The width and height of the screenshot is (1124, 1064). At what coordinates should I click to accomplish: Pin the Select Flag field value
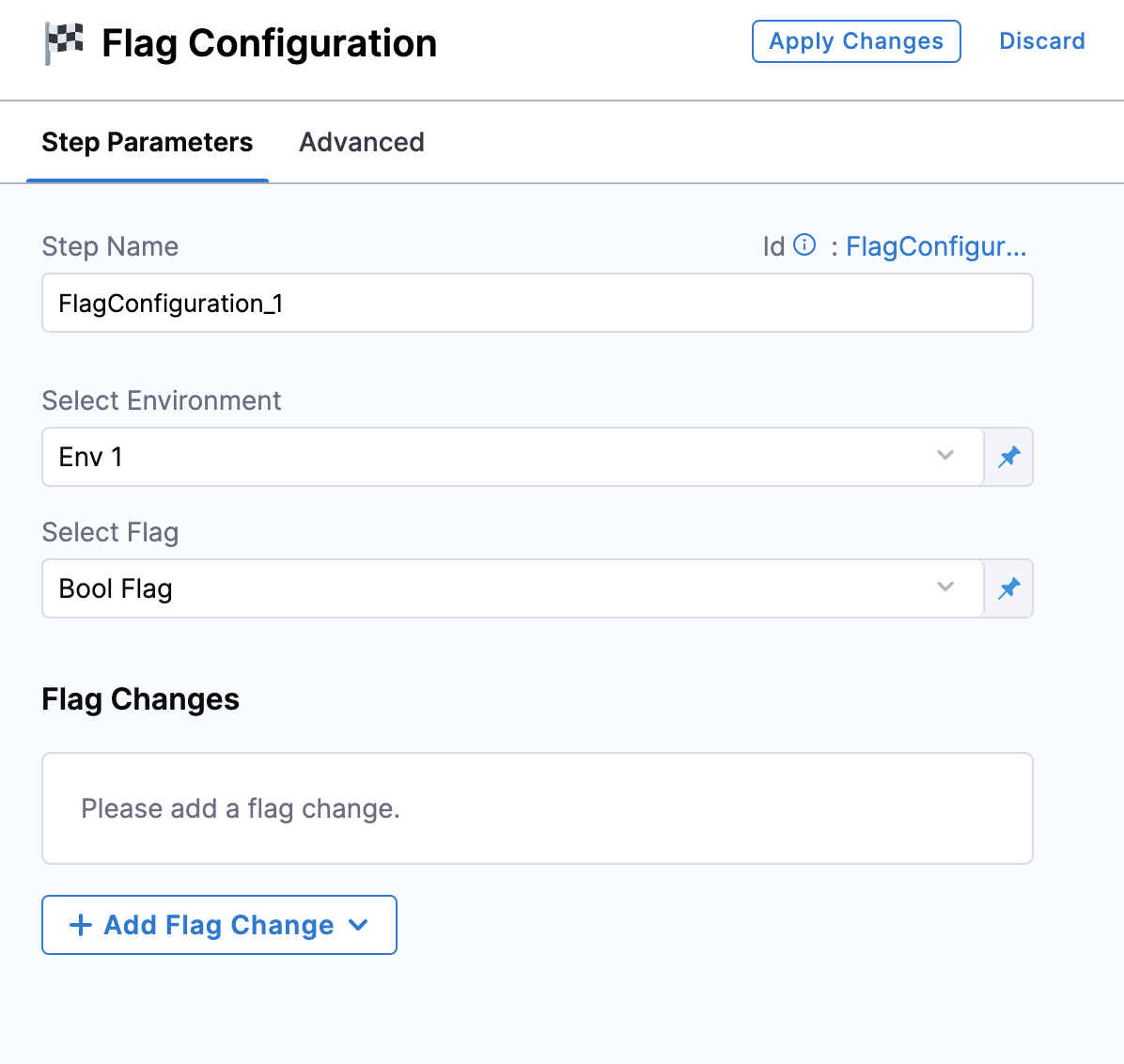1008,588
